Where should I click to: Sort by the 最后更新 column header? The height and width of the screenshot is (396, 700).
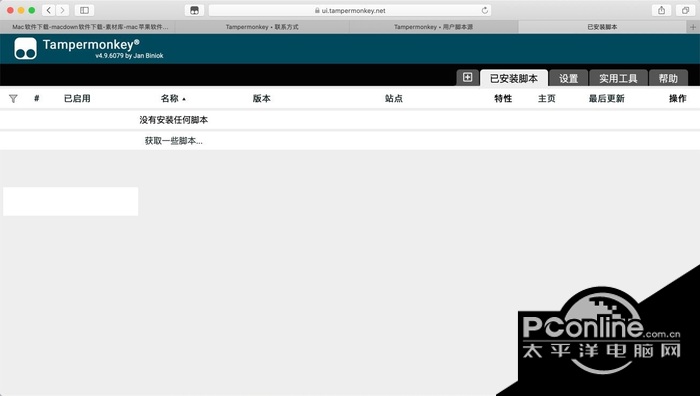[606, 98]
